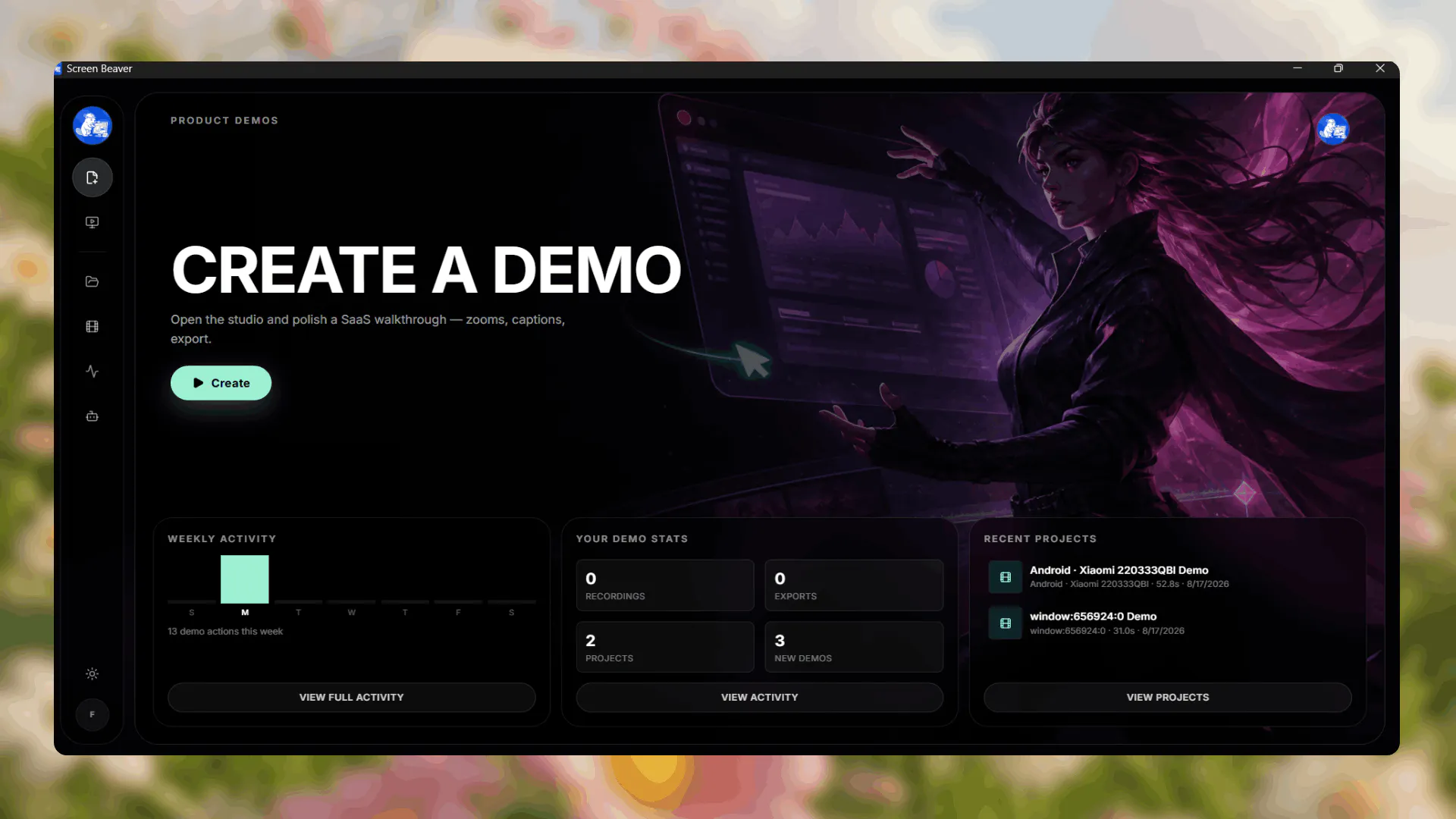The image size is (1456, 819).
Task: Click the Android Xiaomi project details subtitle
Action: coord(1129,584)
